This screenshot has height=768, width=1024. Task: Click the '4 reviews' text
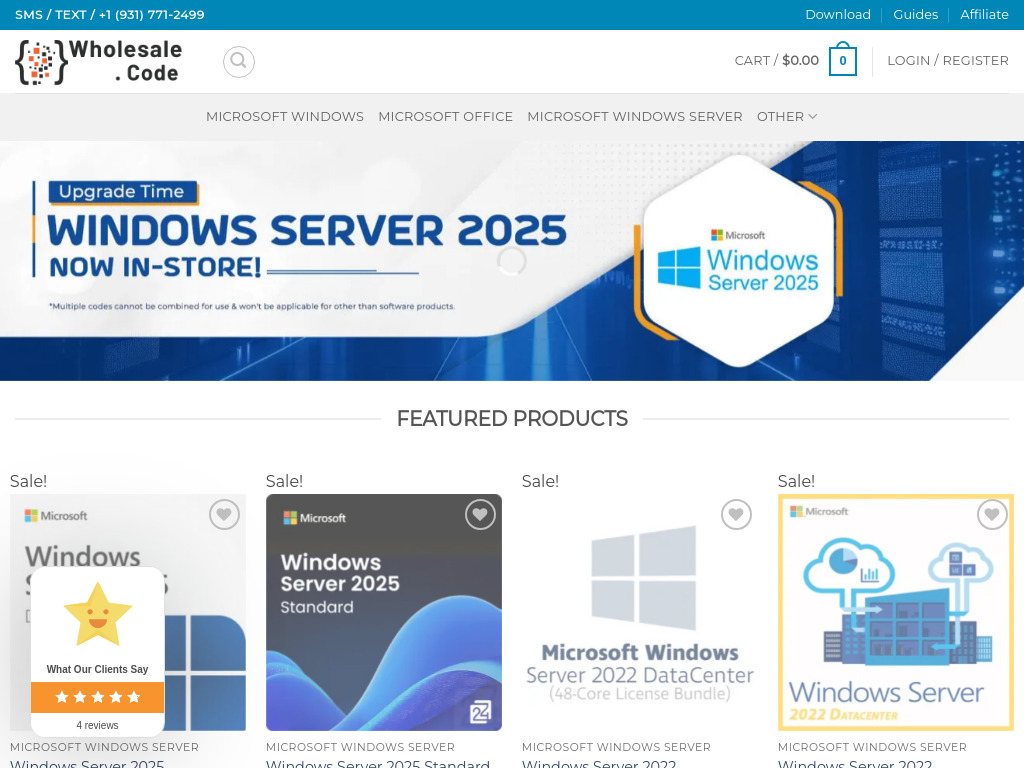(x=97, y=725)
